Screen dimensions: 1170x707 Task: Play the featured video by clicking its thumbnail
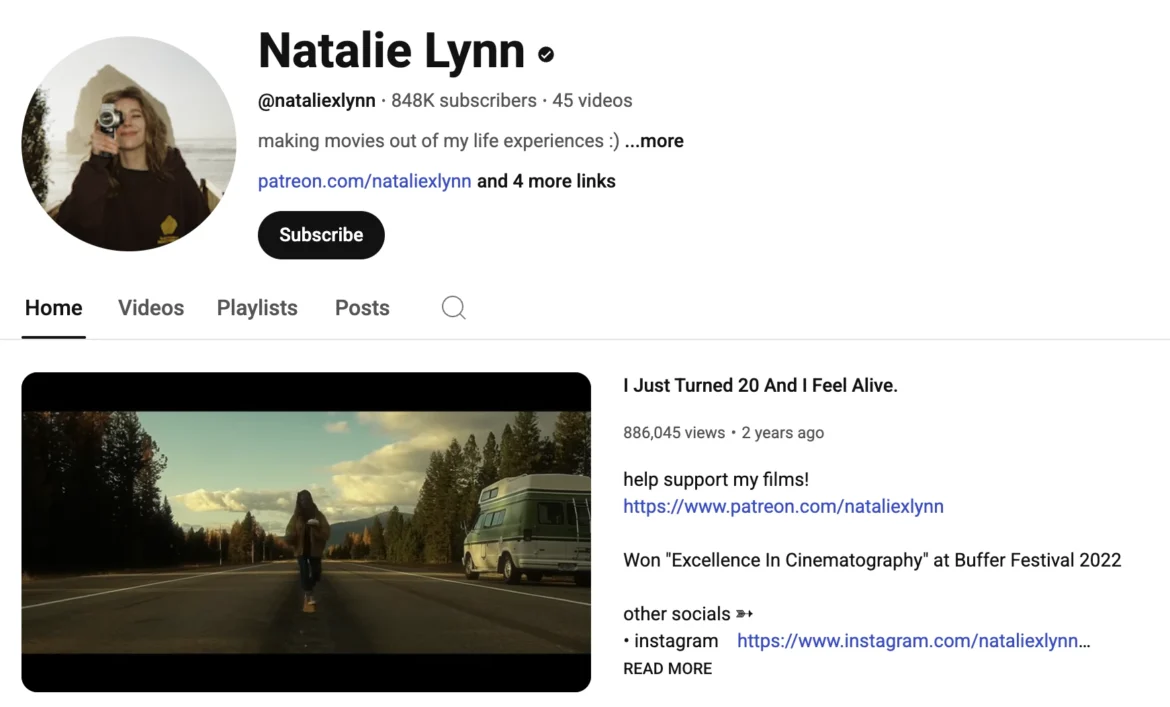click(x=307, y=531)
